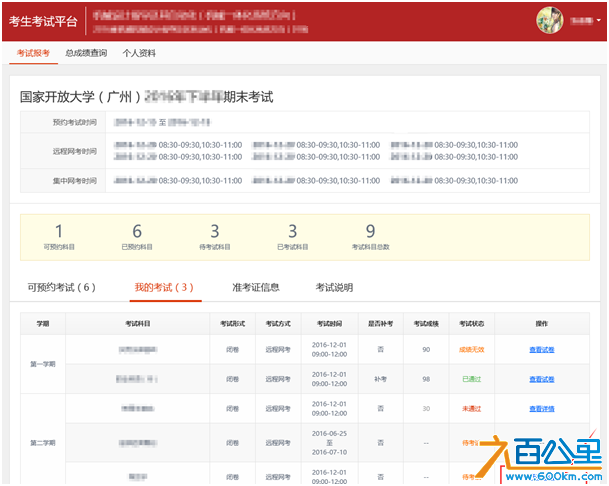Click the 补考 cell in the table

tap(381, 379)
